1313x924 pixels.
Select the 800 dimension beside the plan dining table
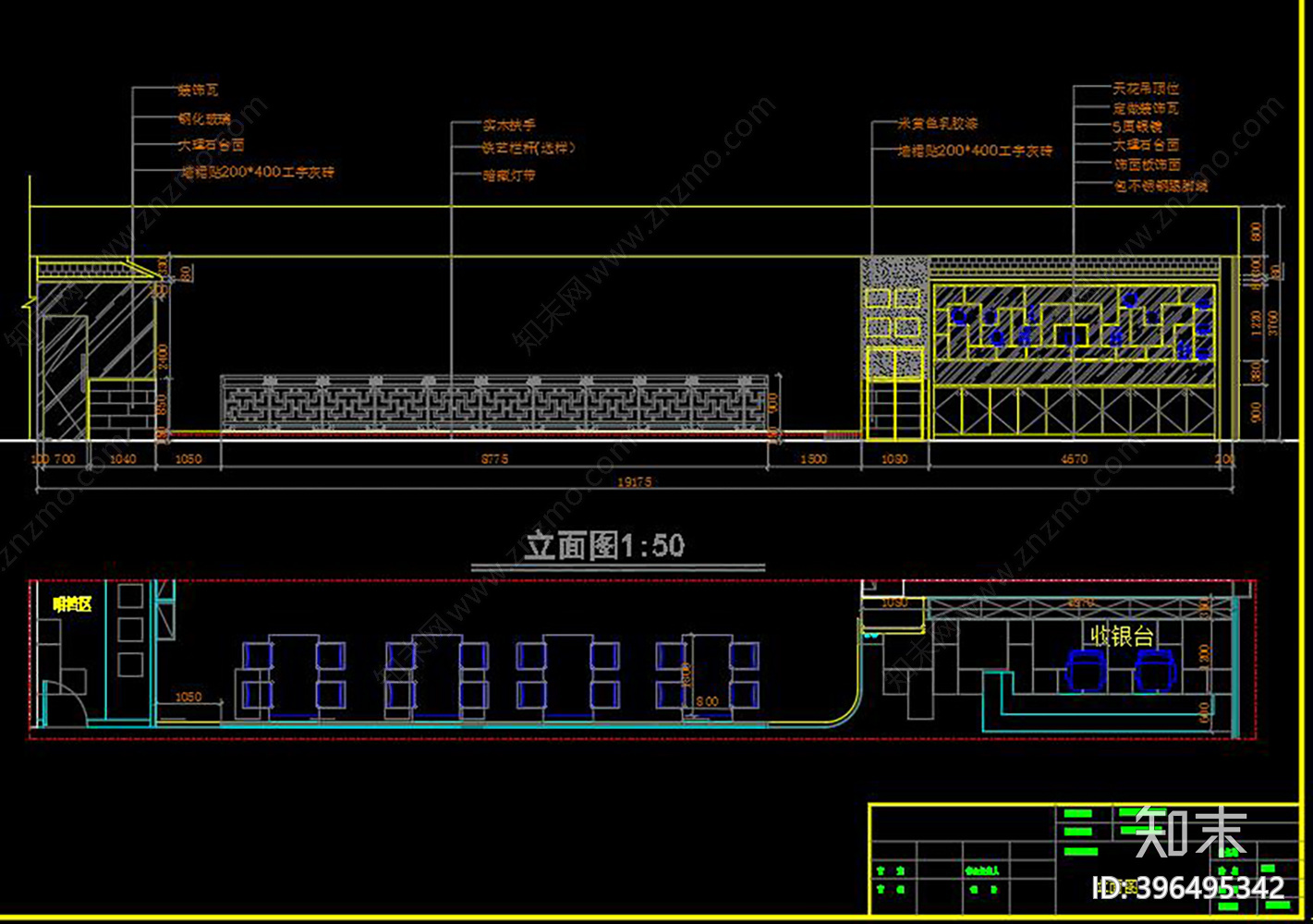click(707, 701)
